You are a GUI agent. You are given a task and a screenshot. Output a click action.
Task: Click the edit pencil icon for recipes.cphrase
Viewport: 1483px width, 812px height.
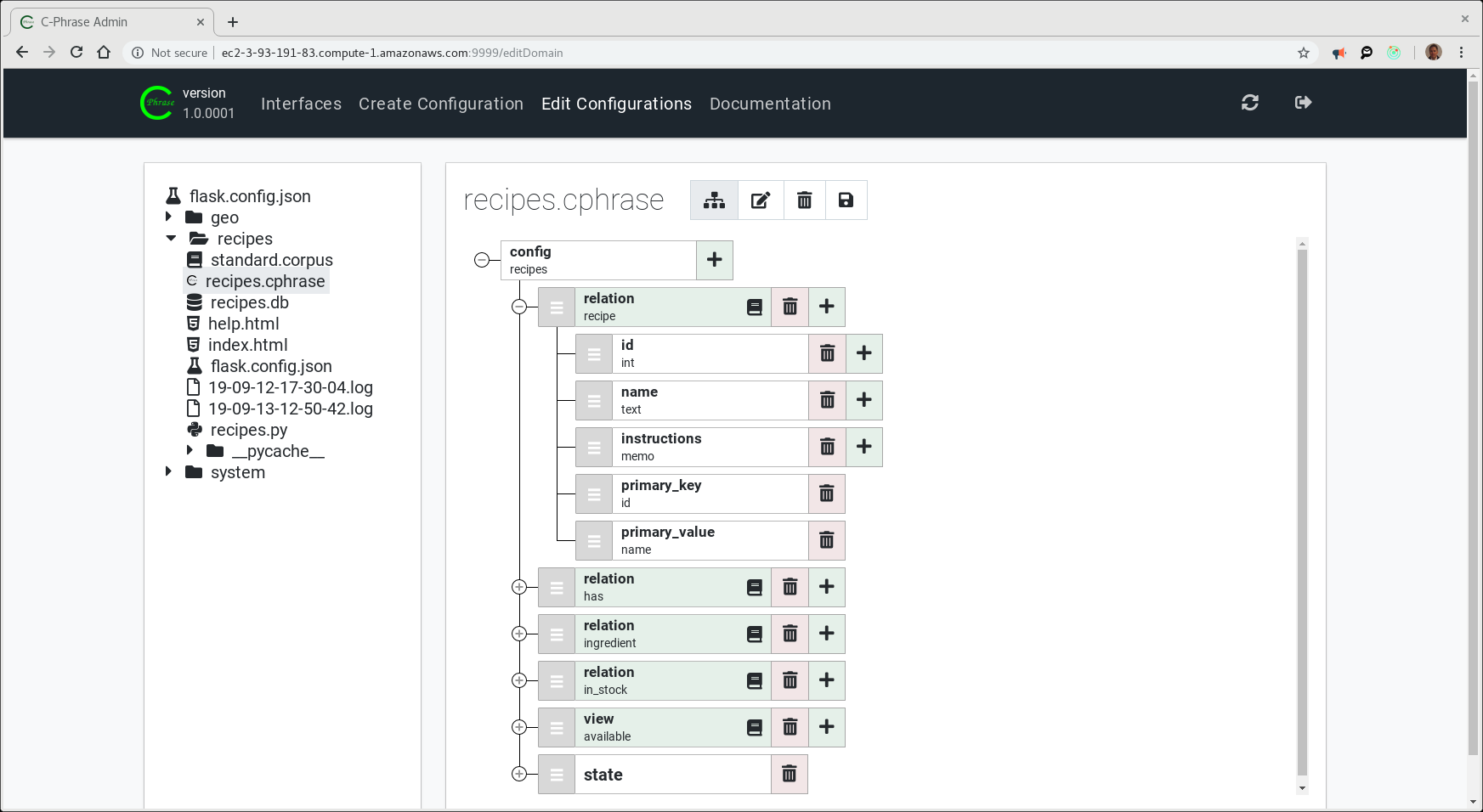pos(760,200)
